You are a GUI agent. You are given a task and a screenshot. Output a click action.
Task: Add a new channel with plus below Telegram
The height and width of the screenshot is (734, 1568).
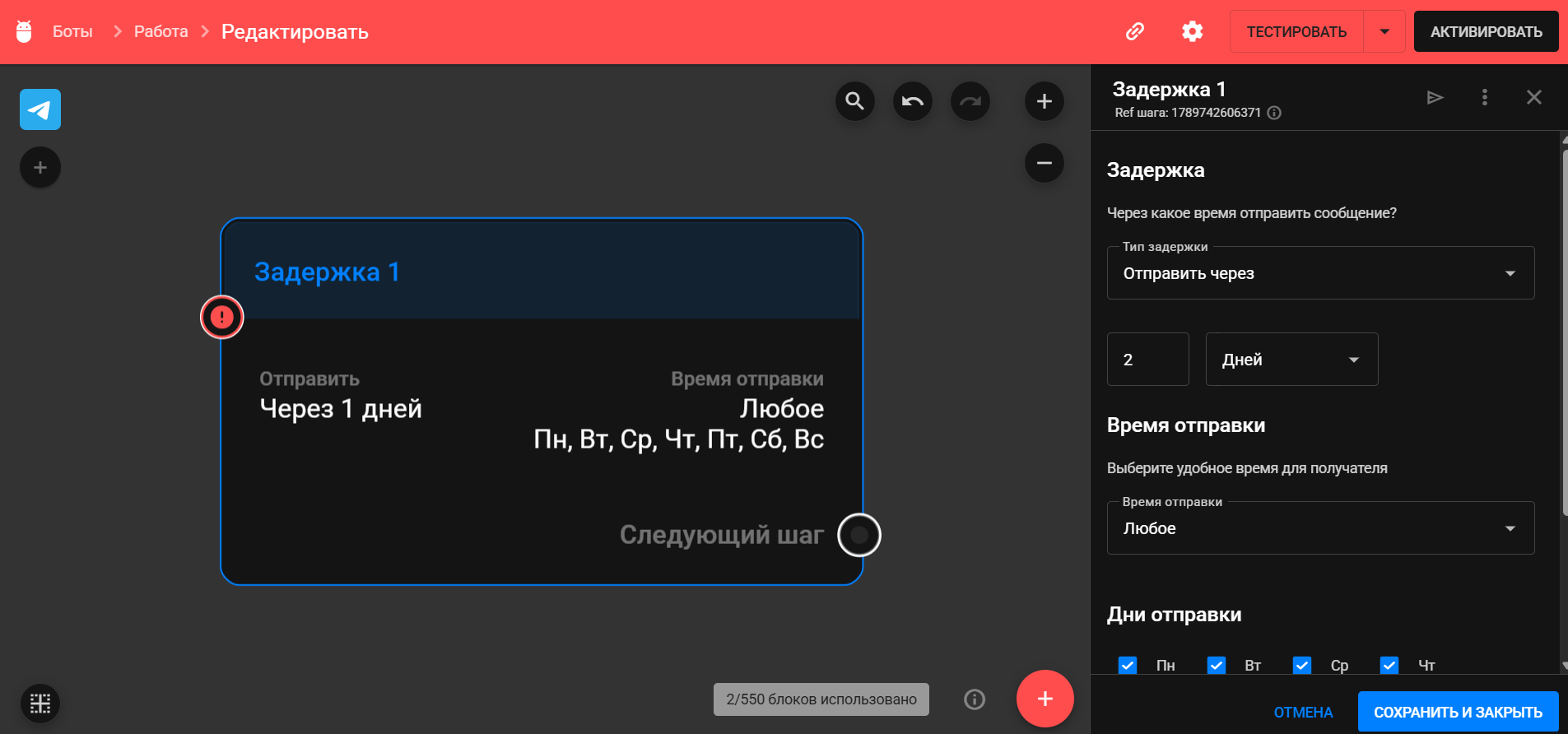point(40,168)
